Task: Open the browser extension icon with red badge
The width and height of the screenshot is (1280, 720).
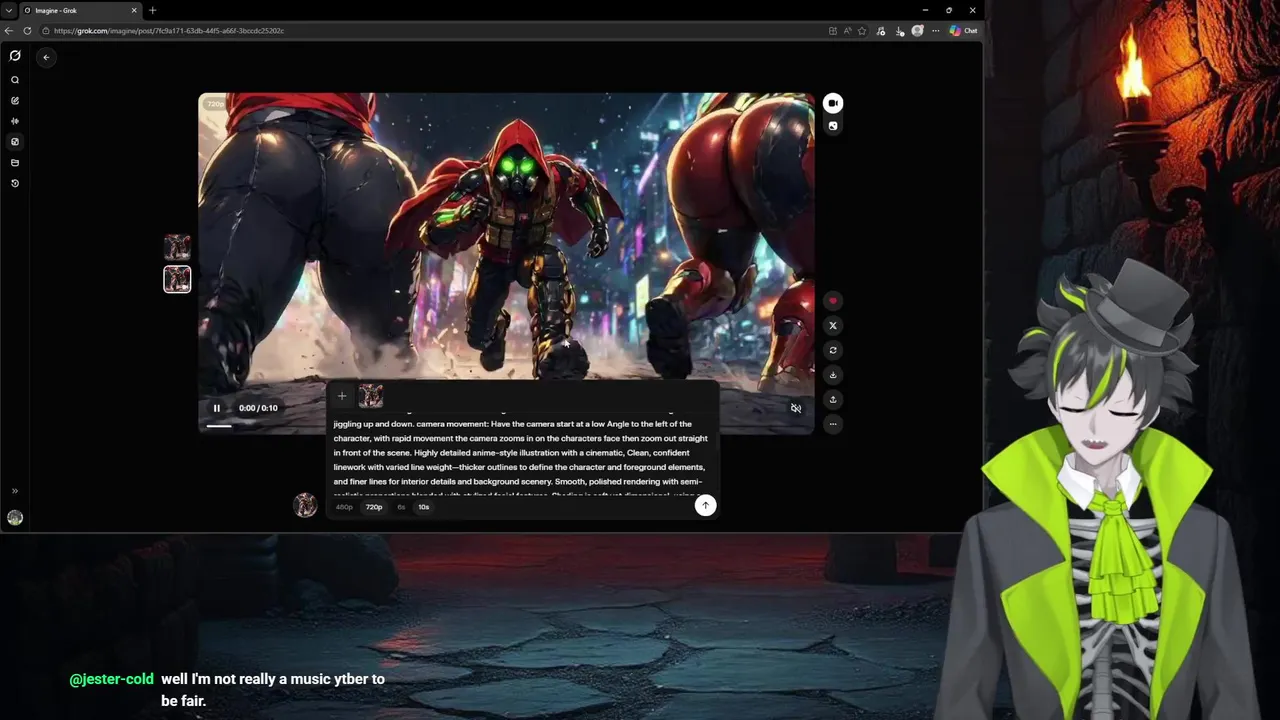Action: pos(881,31)
